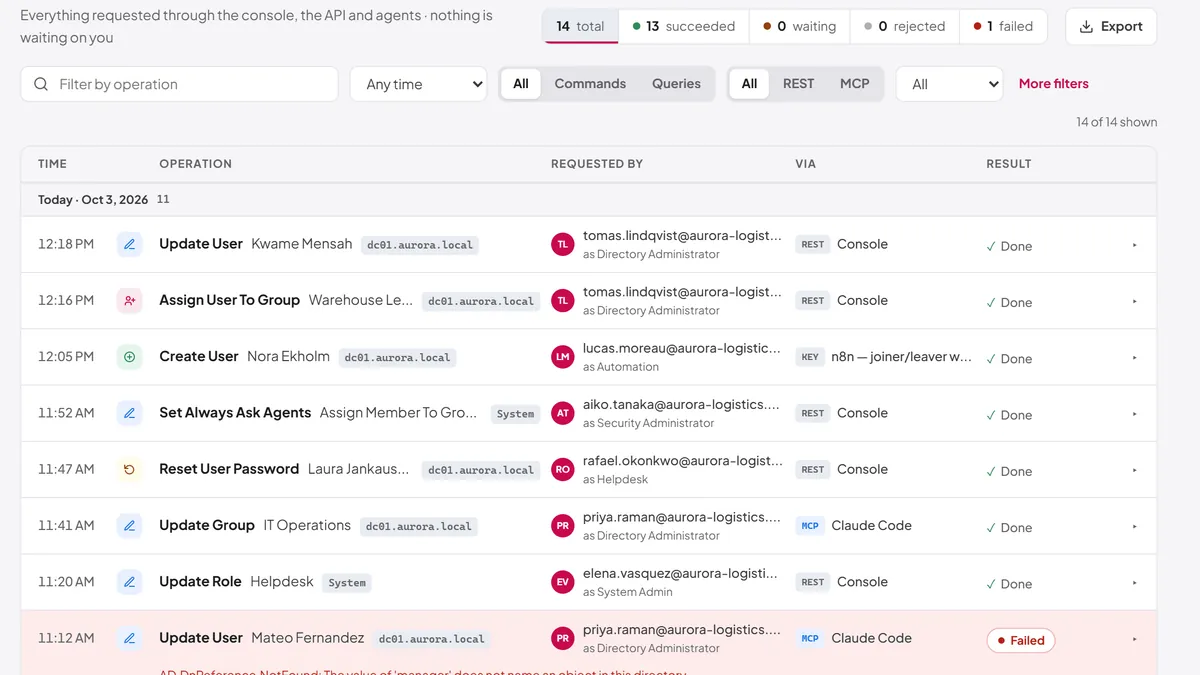Viewport: 1200px width, 675px height.
Task: Click the "14 of 14 shown" count
Action: coord(1116,122)
